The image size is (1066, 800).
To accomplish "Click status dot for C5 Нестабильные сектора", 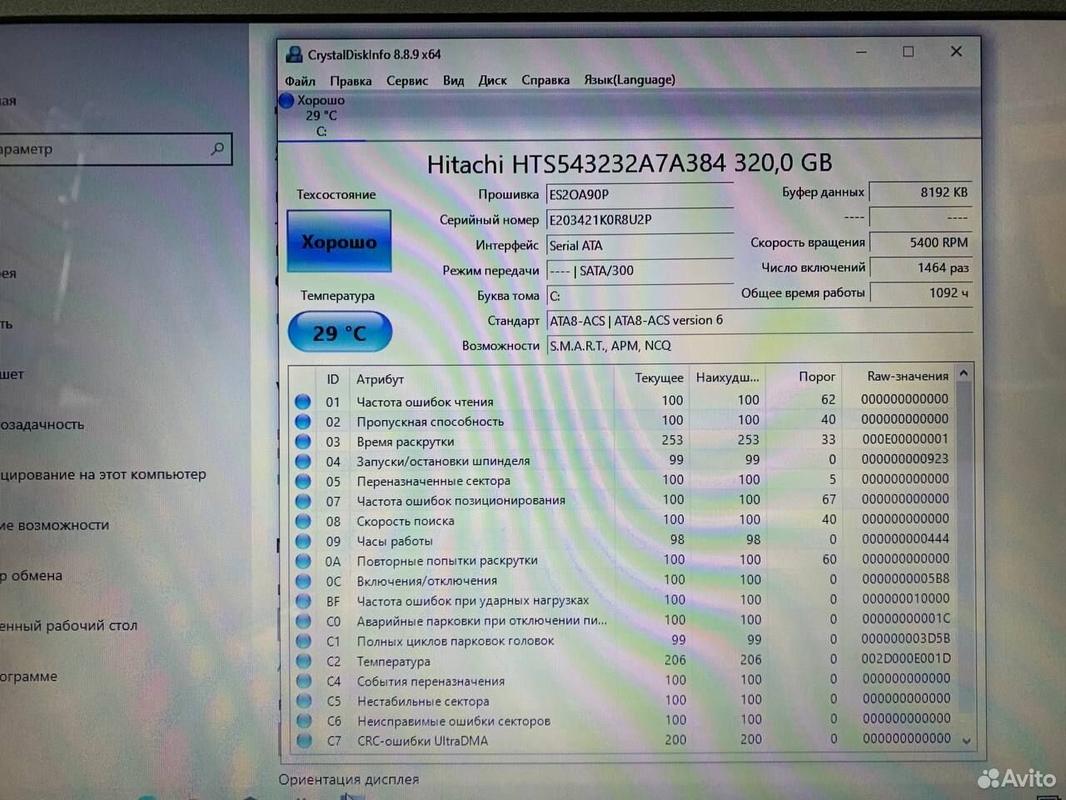I will coord(304,701).
